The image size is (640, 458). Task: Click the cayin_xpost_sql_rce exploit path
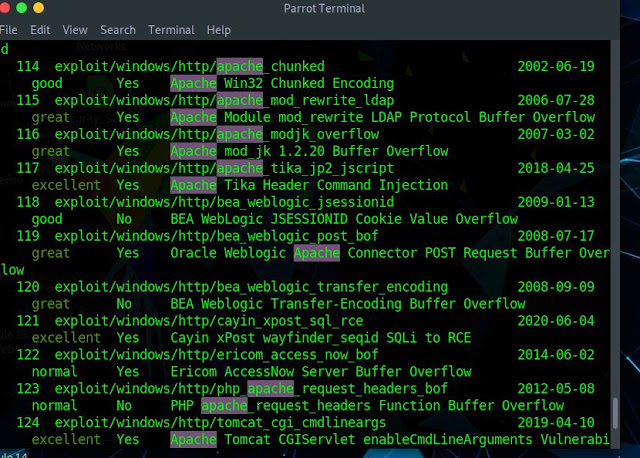point(209,320)
